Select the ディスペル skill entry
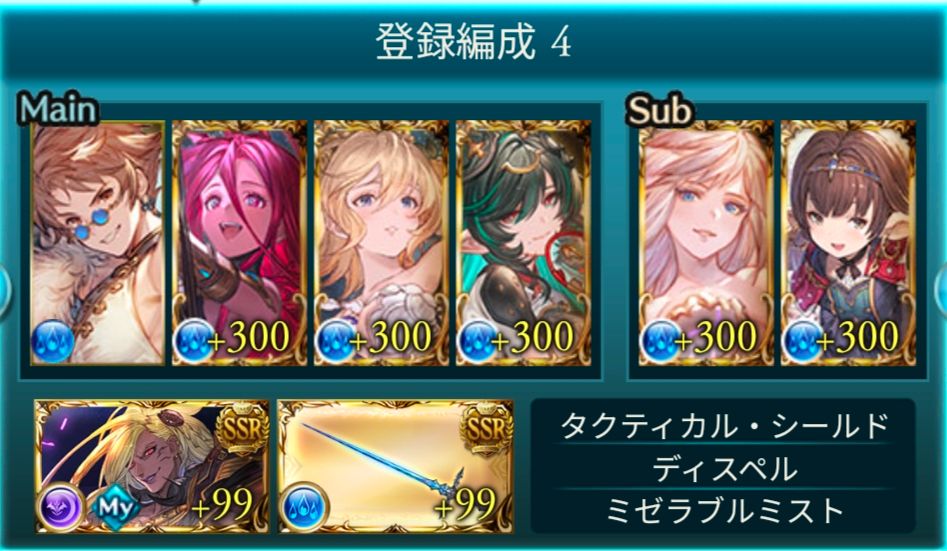 pos(724,469)
